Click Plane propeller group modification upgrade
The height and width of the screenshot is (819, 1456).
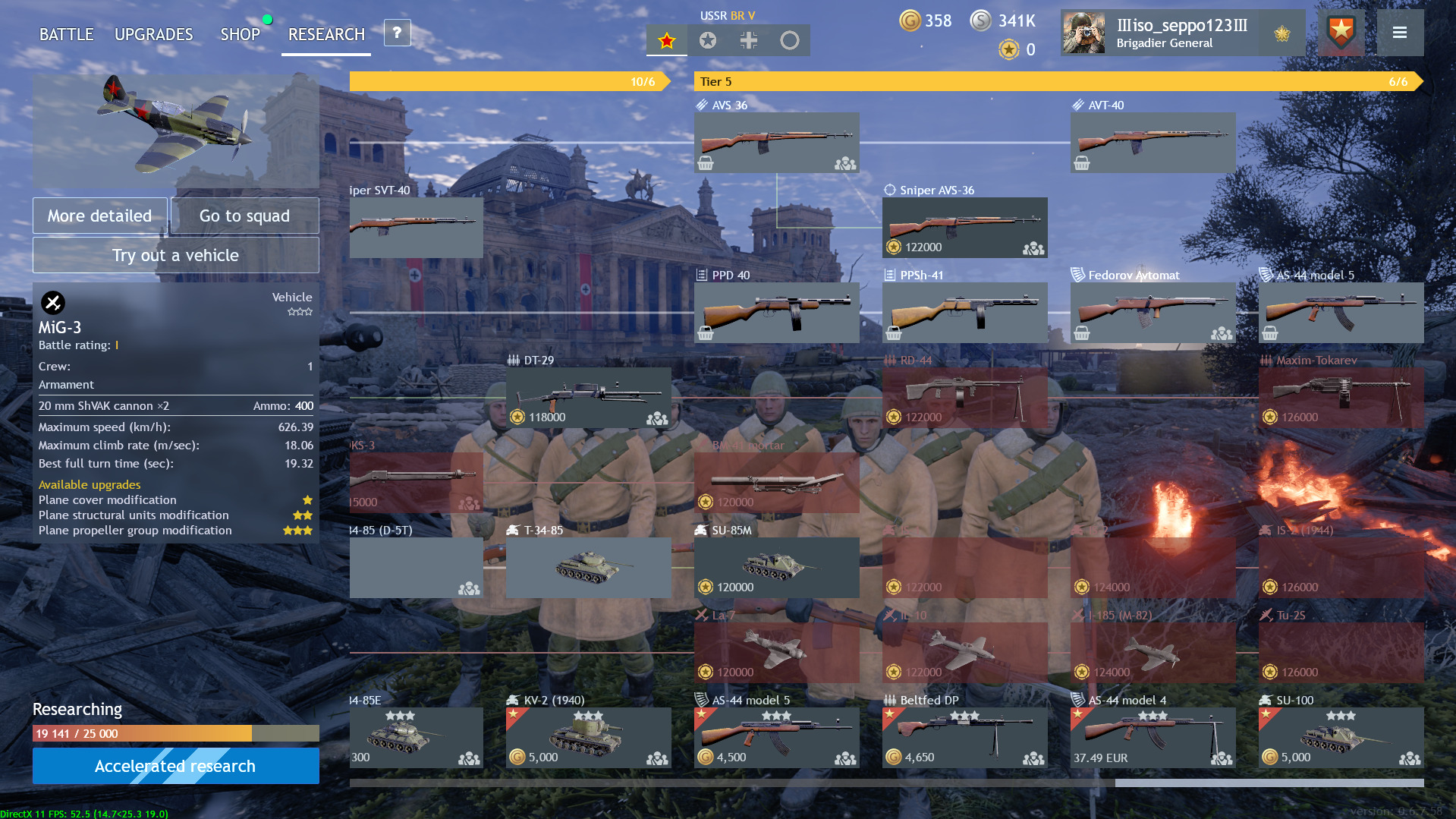point(175,530)
